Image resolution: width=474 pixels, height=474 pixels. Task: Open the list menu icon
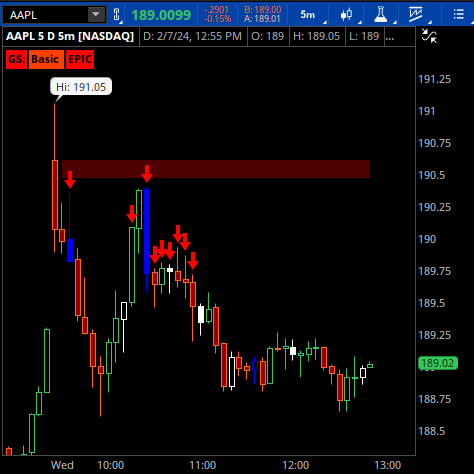[459, 14]
